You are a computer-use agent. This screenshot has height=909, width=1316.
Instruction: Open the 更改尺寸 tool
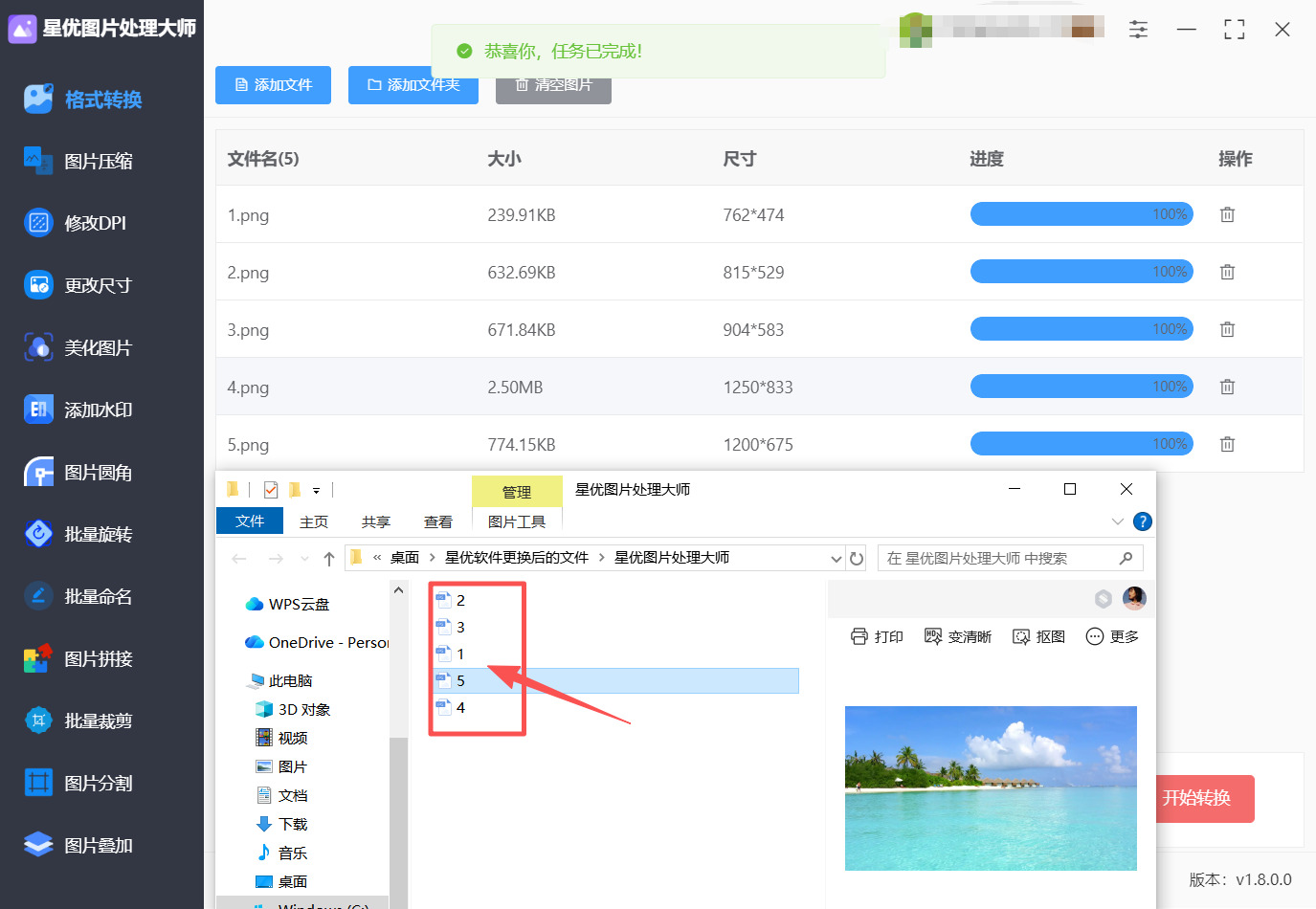click(78, 285)
